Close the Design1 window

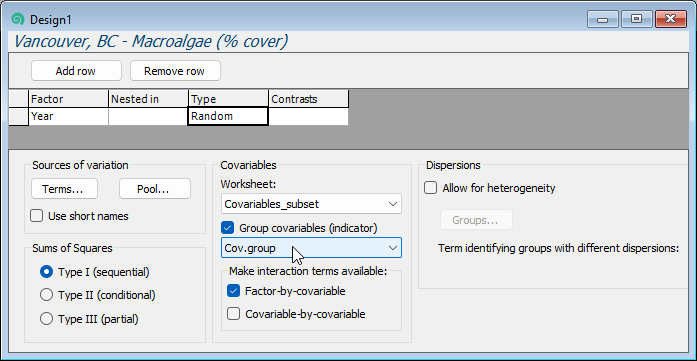pyautogui.click(x=670, y=20)
